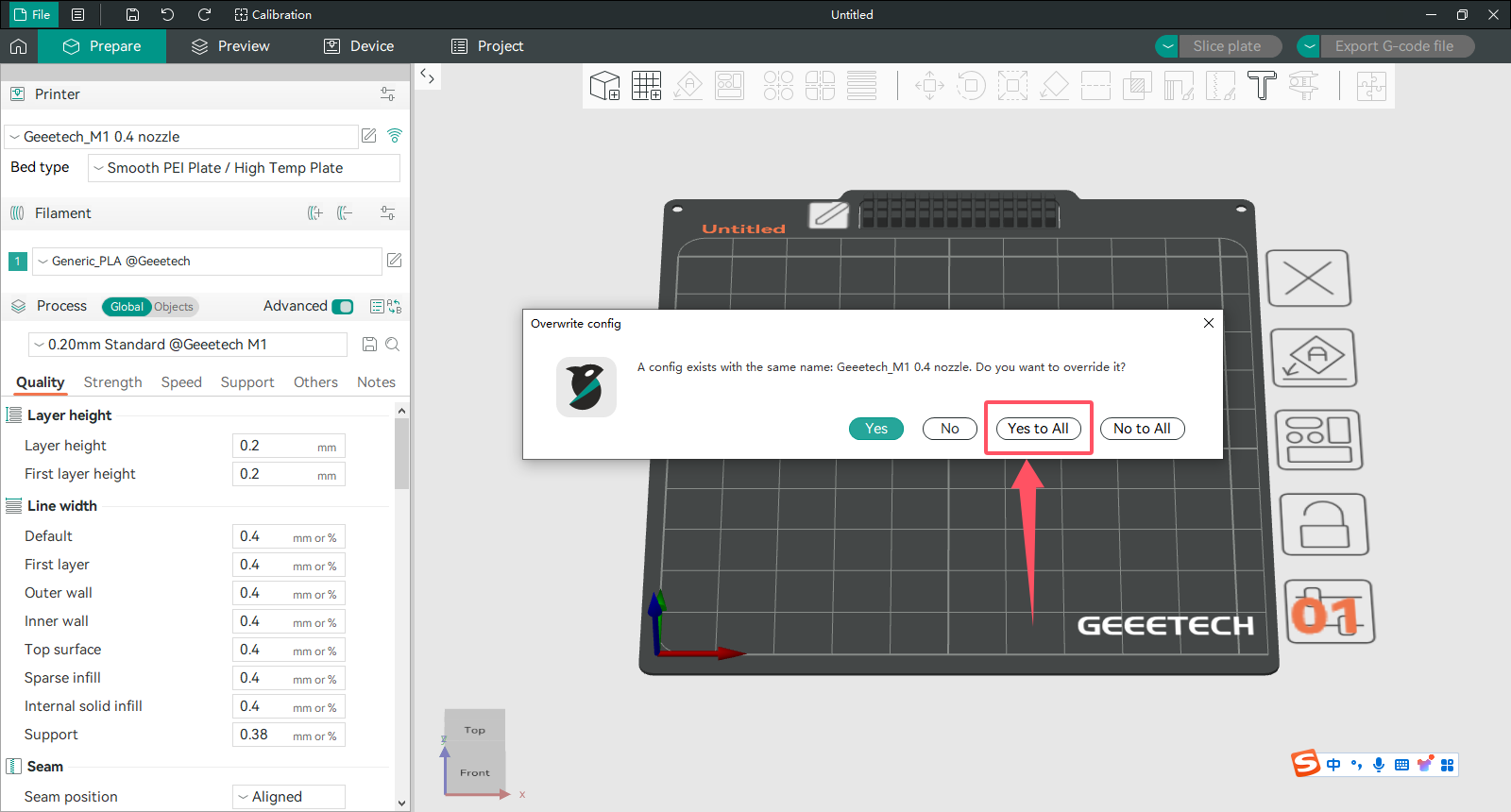
Task: Expand the Slice plate dropdown arrow
Action: pyautogui.click(x=1168, y=46)
